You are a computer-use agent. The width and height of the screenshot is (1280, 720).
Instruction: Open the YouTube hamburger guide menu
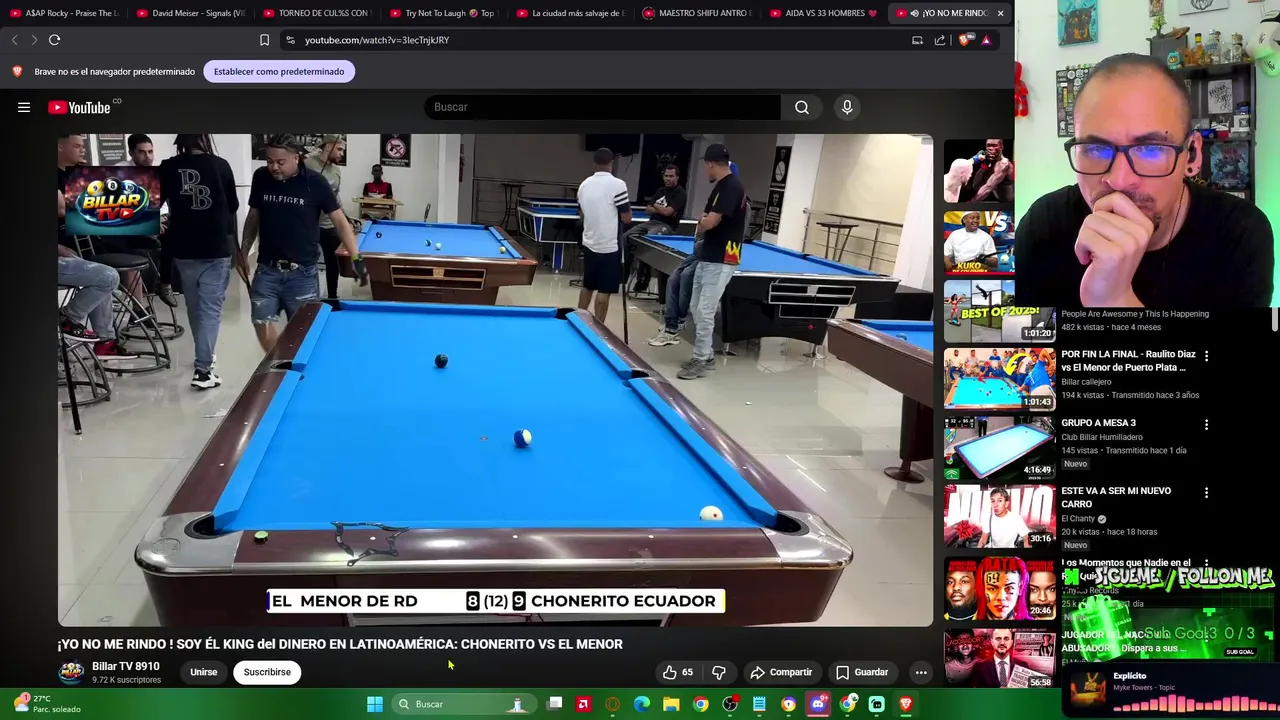[x=24, y=107]
